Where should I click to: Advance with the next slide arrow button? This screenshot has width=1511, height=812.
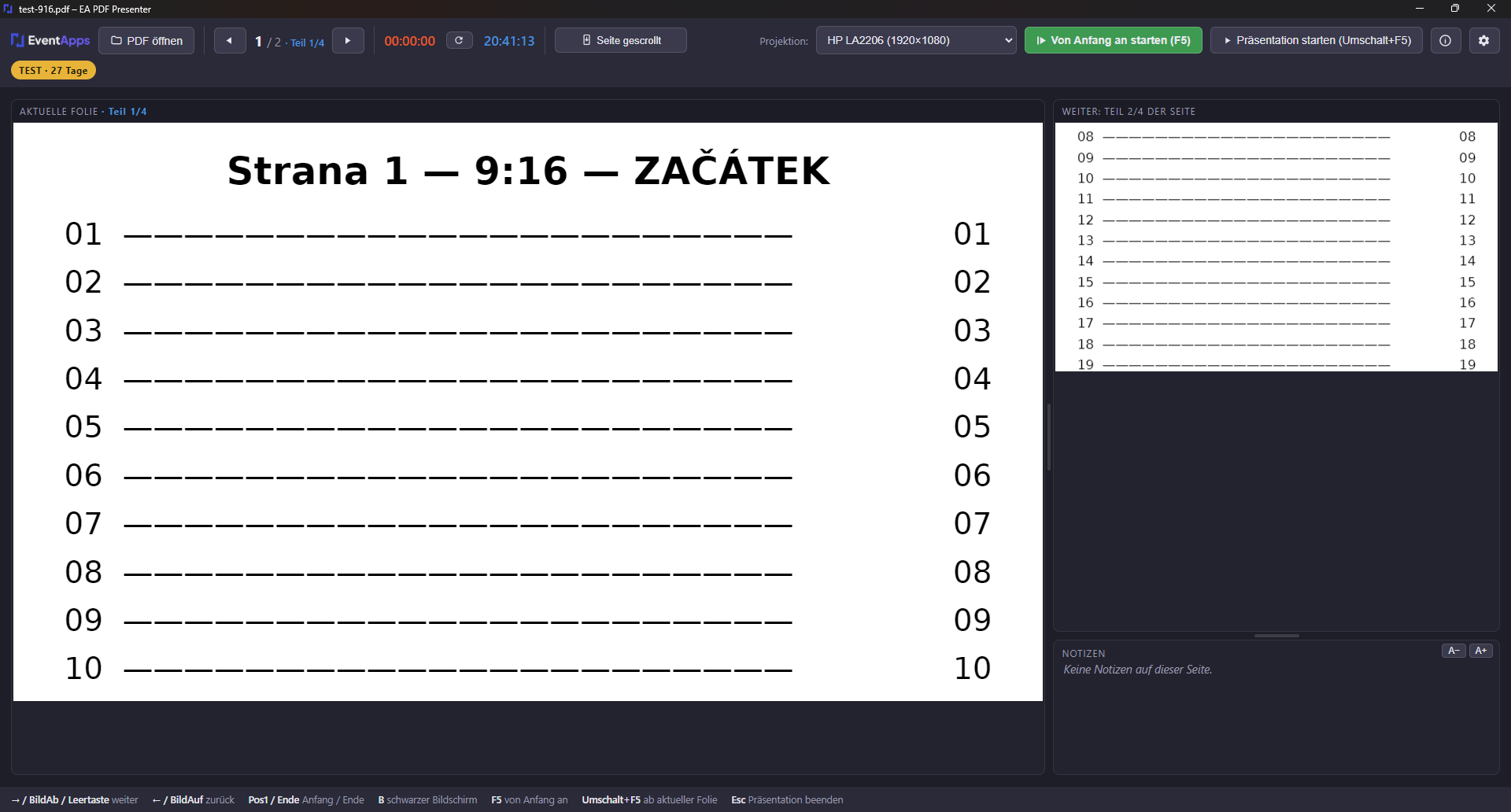click(348, 40)
